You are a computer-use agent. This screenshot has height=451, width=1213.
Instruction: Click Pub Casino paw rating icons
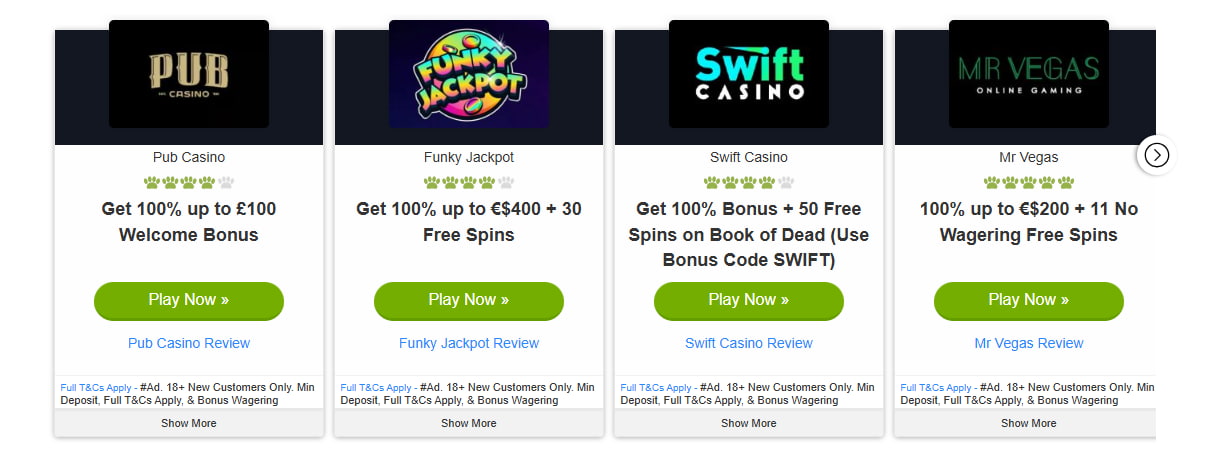(x=189, y=183)
